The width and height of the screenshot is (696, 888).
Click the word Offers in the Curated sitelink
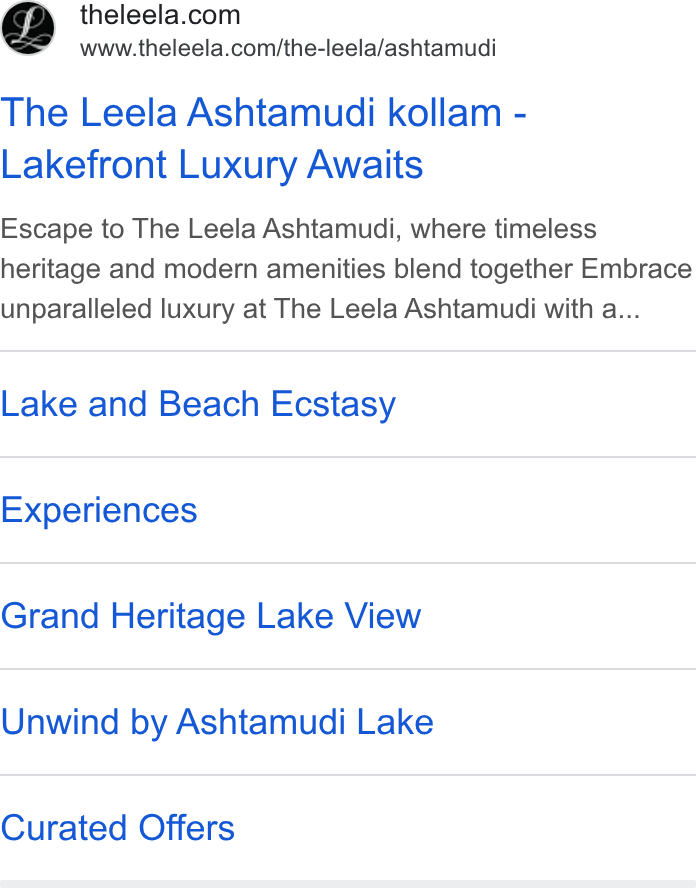(x=186, y=828)
